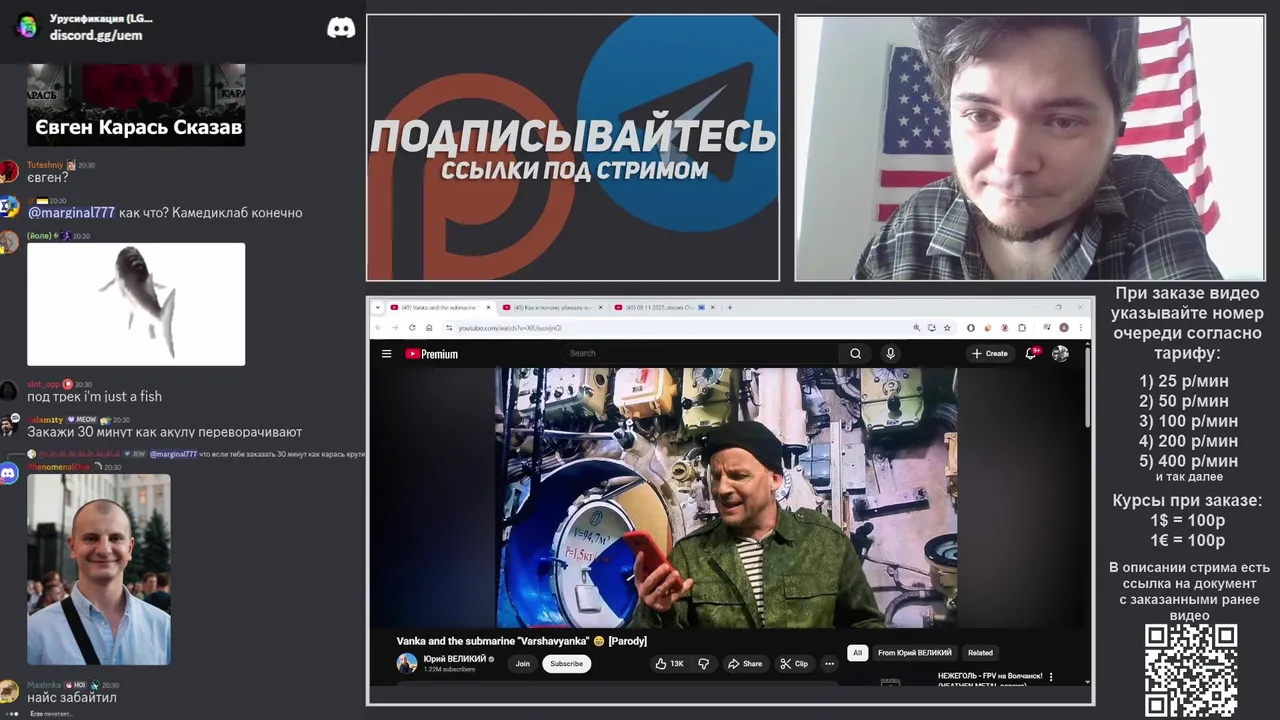Viewport: 1280px width, 720px height.
Task: Click the Chrome profile avatar icon
Action: (x=1064, y=327)
